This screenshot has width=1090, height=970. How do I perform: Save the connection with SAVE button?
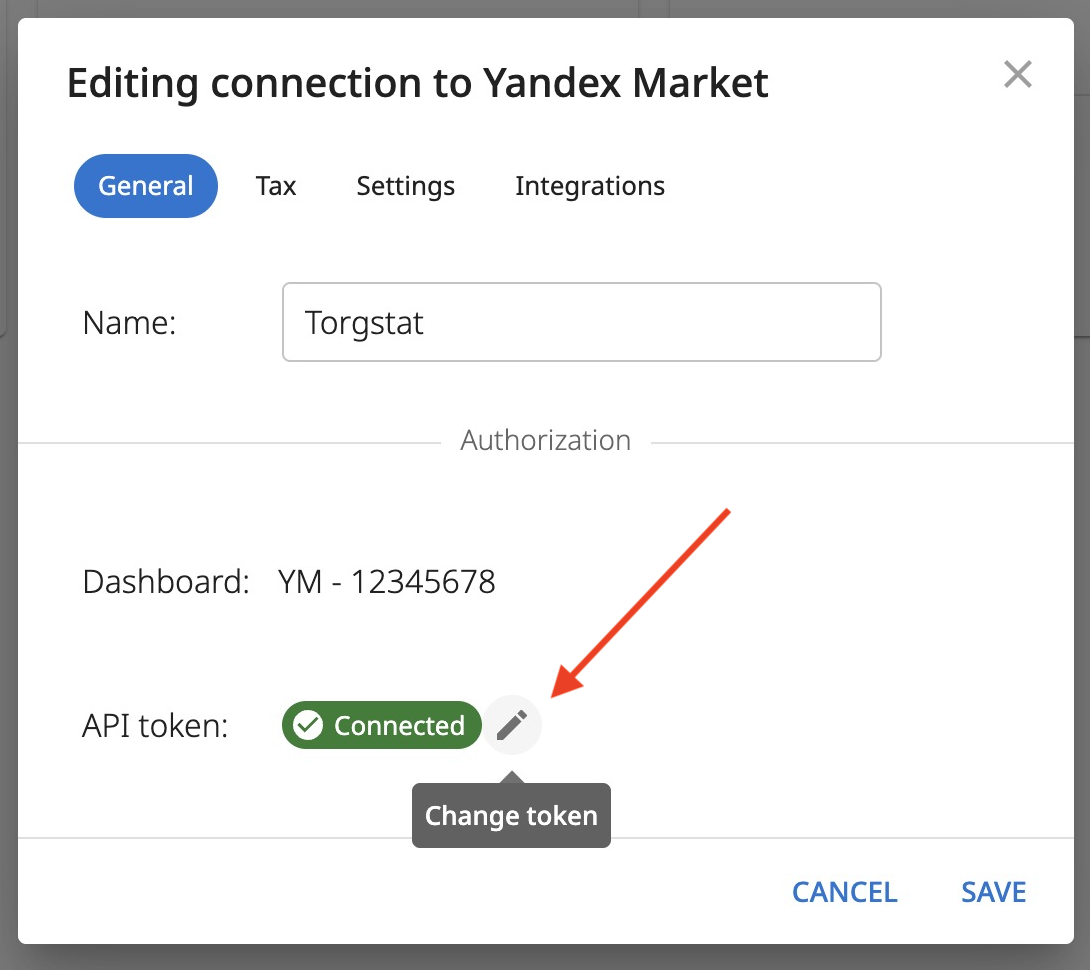pos(993,892)
